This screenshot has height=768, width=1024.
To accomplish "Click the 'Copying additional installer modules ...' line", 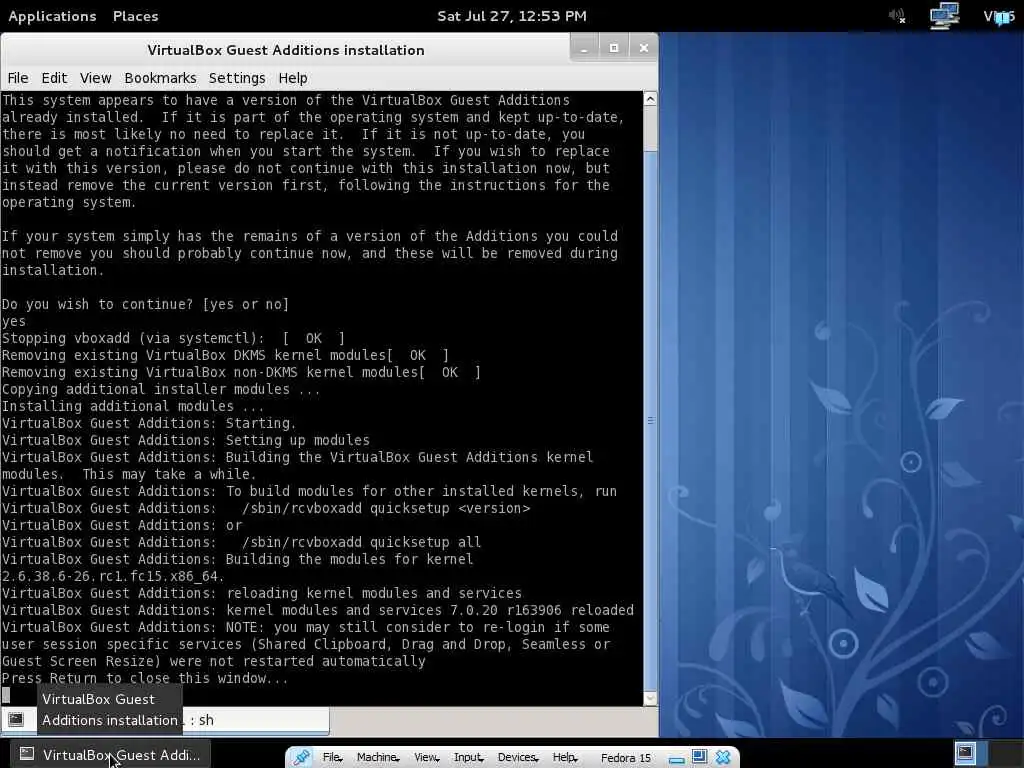I will coord(161,389).
